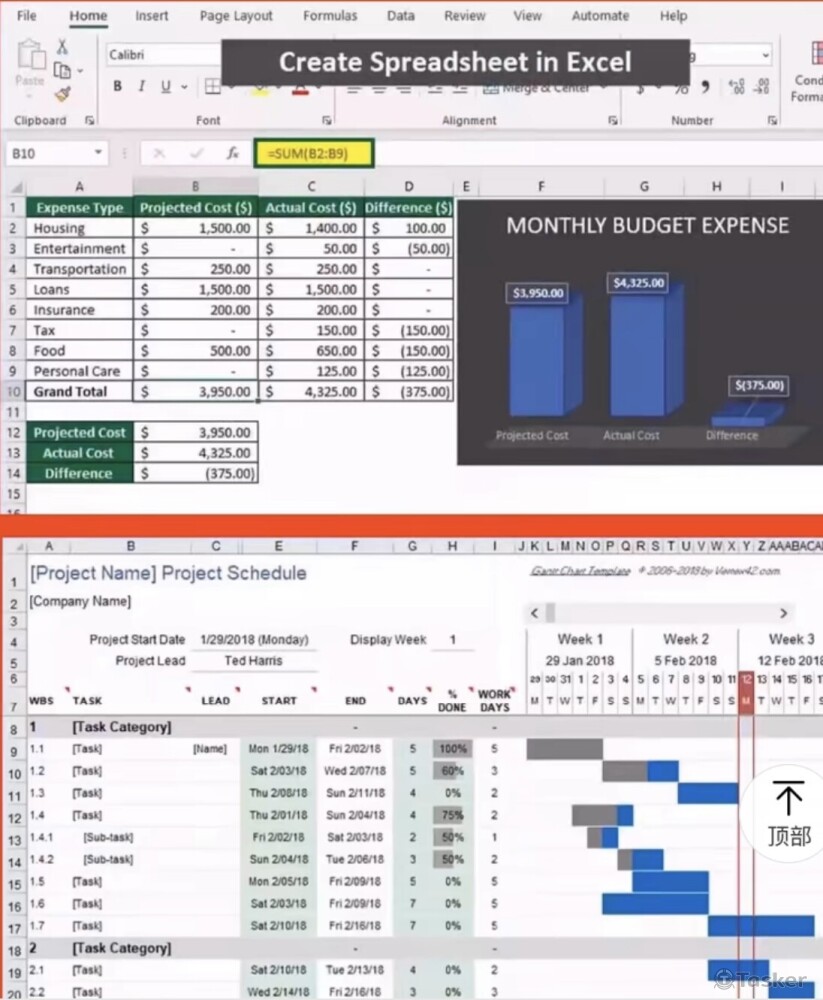Open the Font group dialog launcher
Screen dimensions: 823x1000
tap(327, 121)
